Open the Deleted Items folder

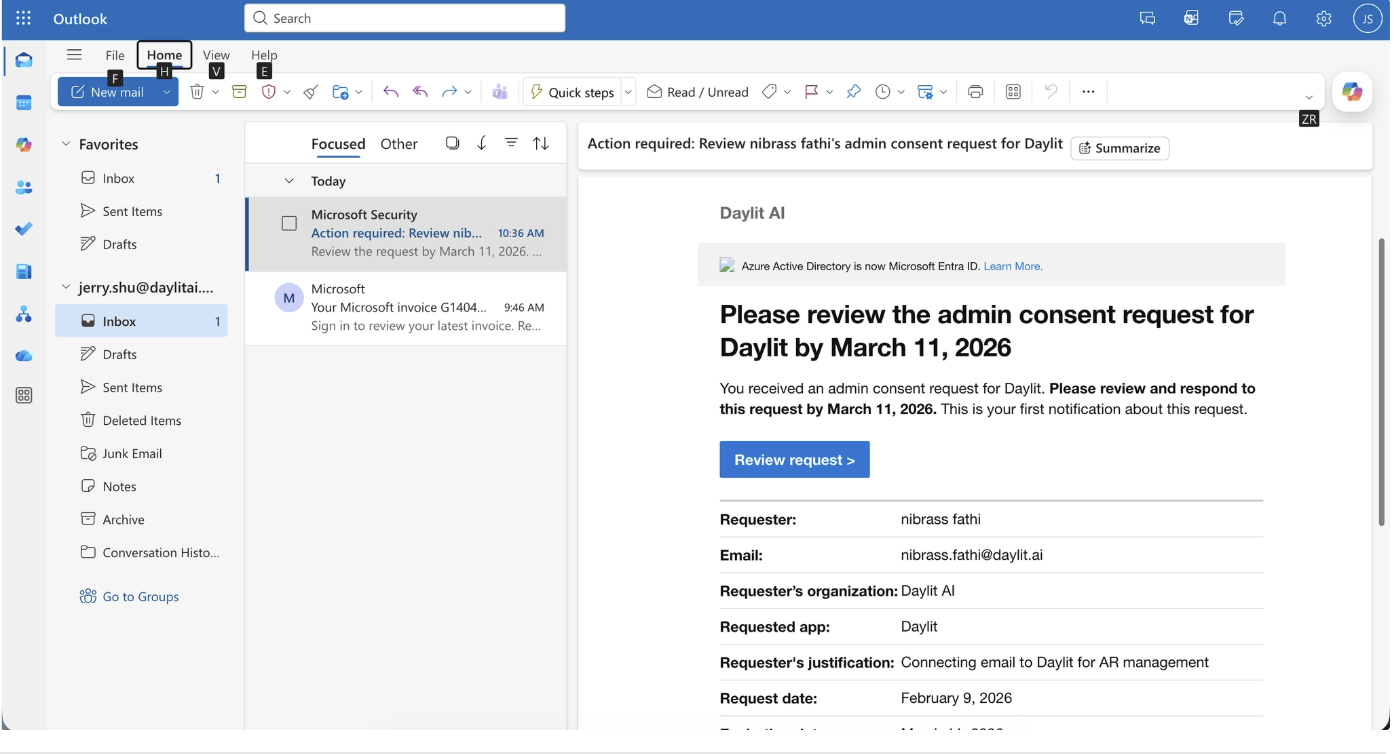142,420
